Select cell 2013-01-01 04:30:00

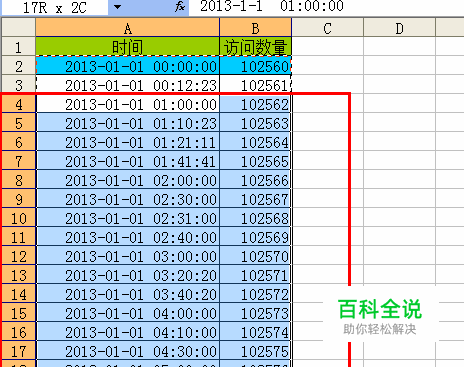(128, 351)
